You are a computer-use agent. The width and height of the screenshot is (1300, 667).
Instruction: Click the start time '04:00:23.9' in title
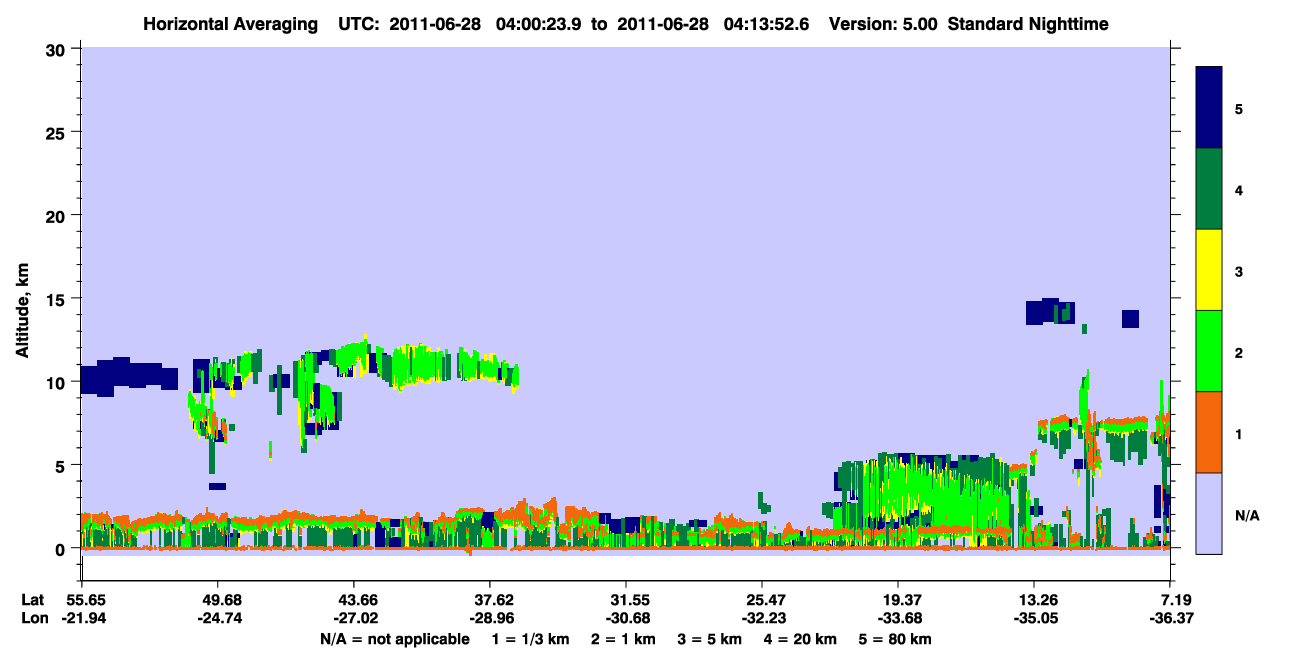click(538, 23)
